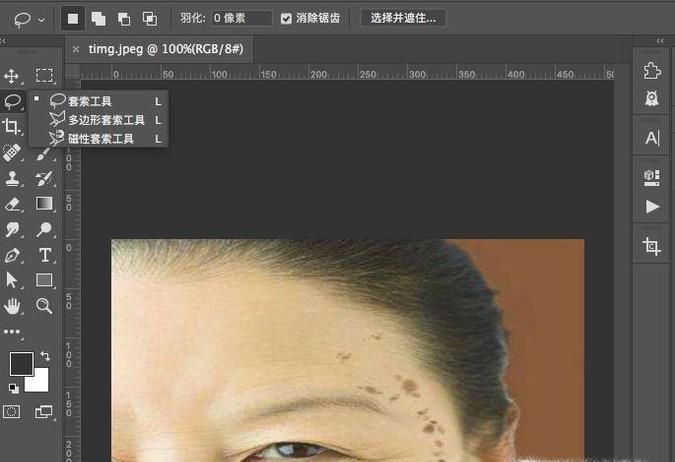Select the Crop tool in left toolbar
This screenshot has height=462, width=675.
(11, 127)
